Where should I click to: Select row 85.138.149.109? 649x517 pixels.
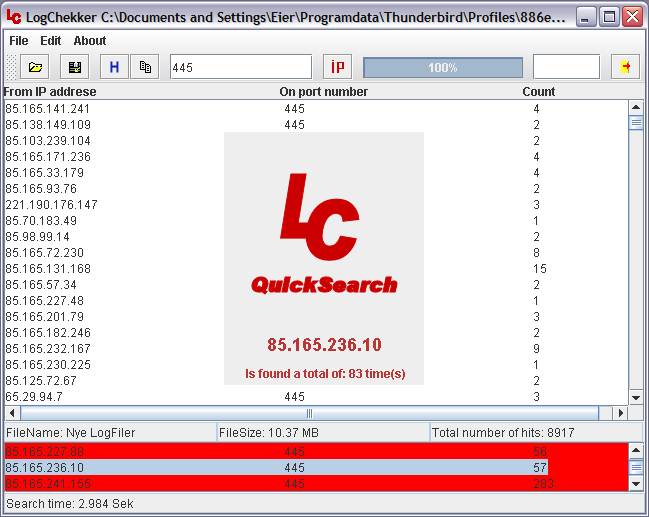click(316, 125)
